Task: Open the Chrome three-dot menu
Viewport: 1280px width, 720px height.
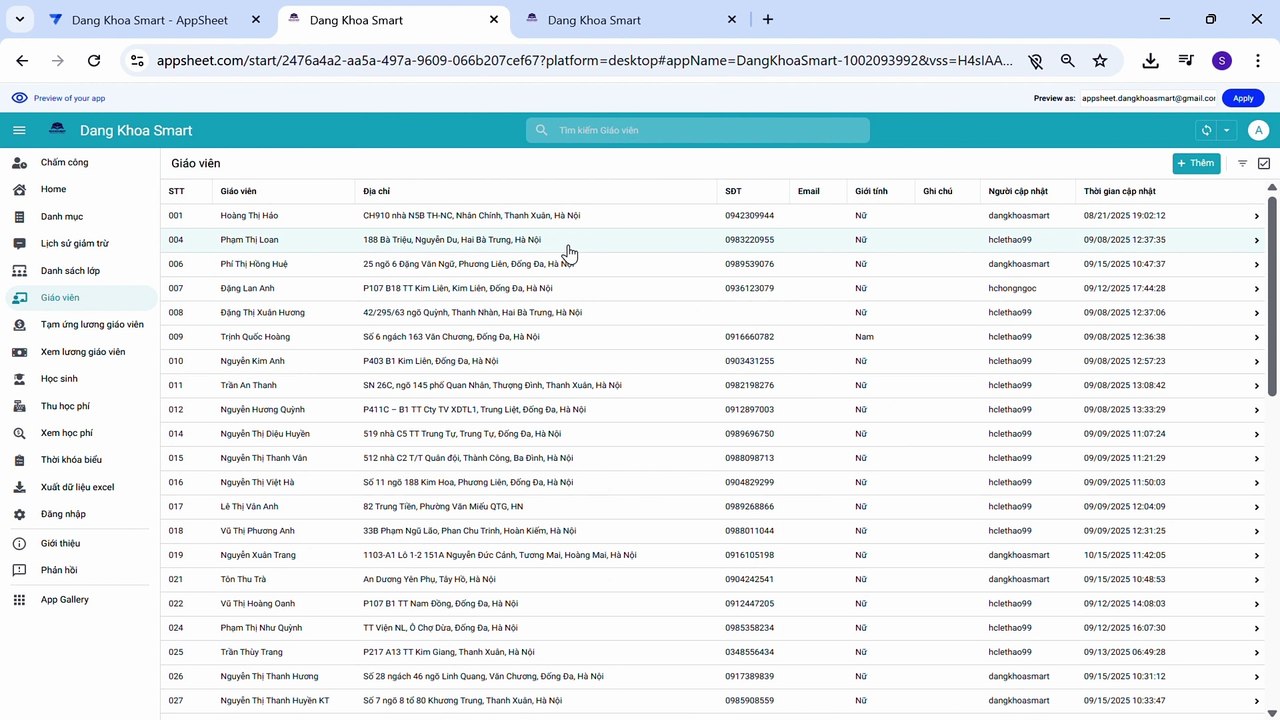Action: pos(1257,60)
